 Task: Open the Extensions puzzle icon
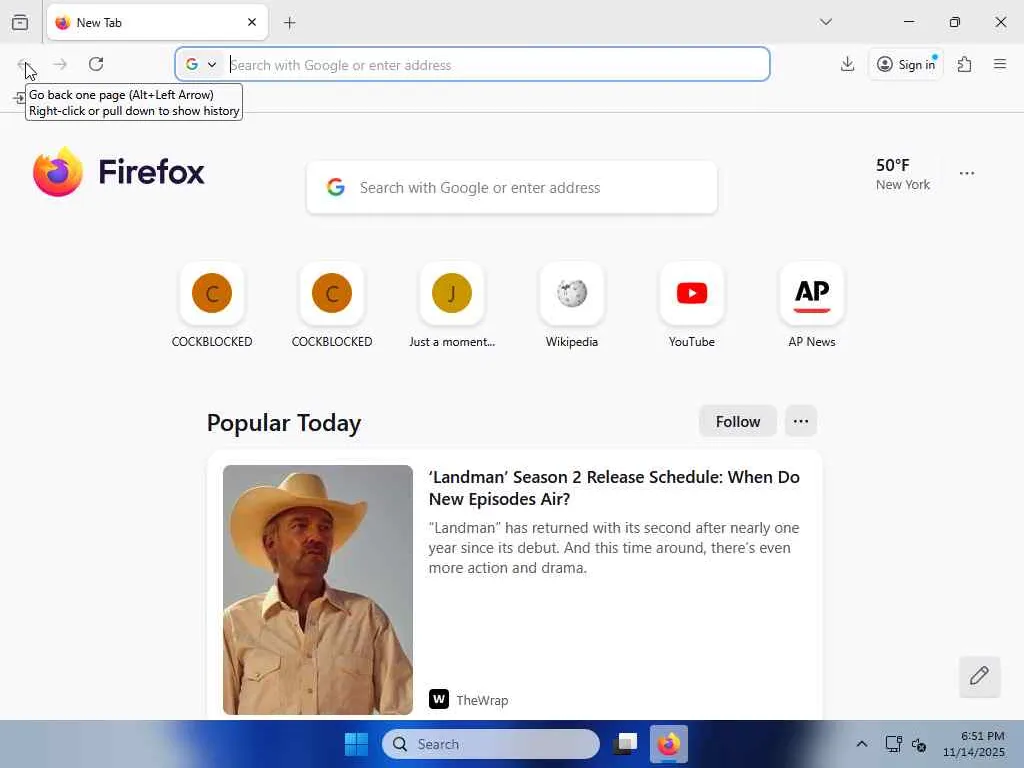point(965,64)
